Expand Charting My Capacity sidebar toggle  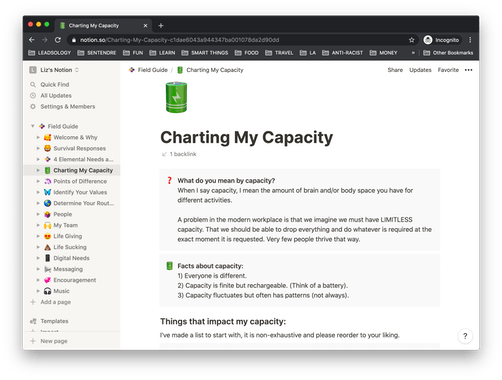coord(38,170)
